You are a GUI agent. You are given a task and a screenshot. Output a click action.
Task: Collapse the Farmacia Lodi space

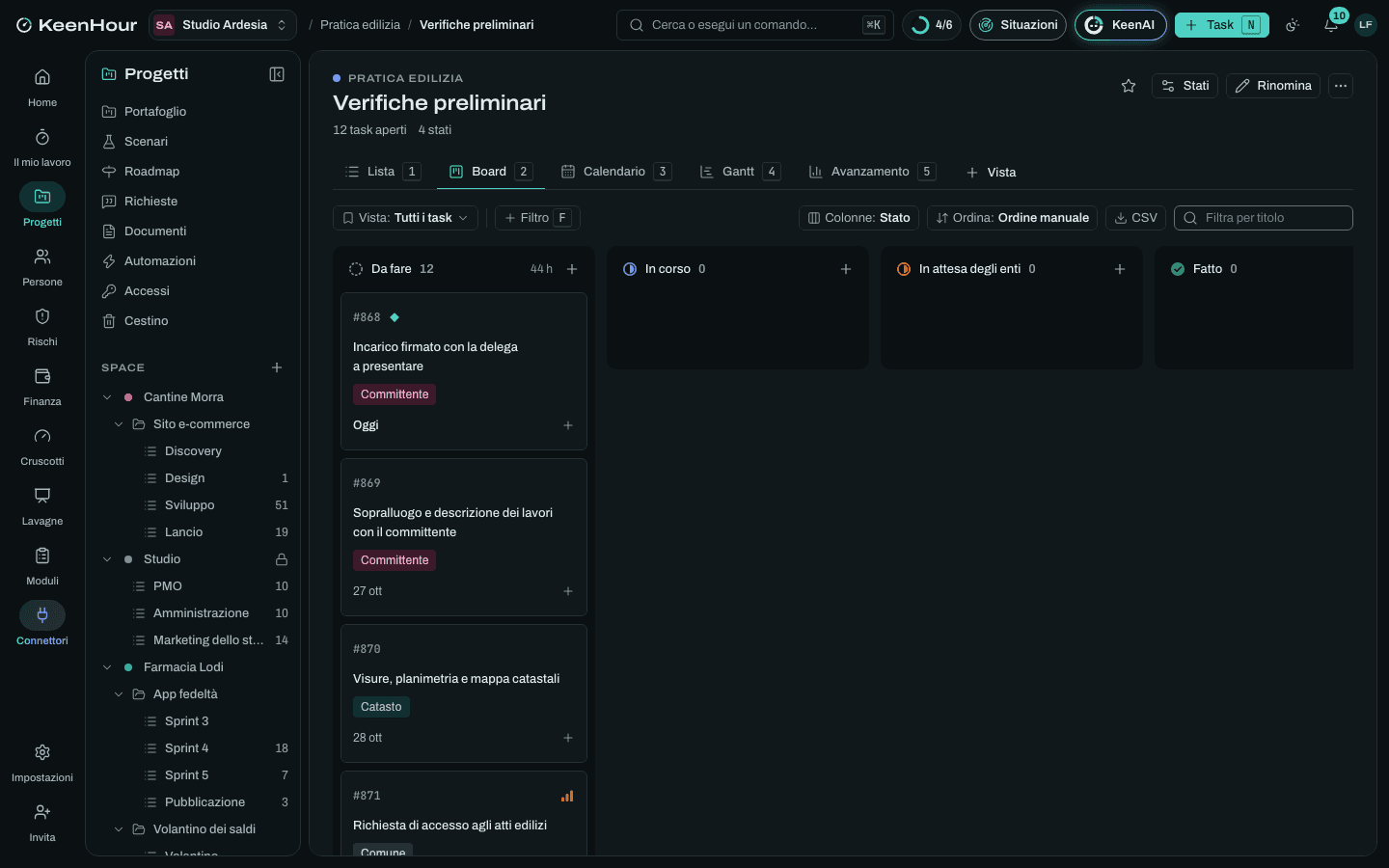pyautogui.click(x=107, y=667)
